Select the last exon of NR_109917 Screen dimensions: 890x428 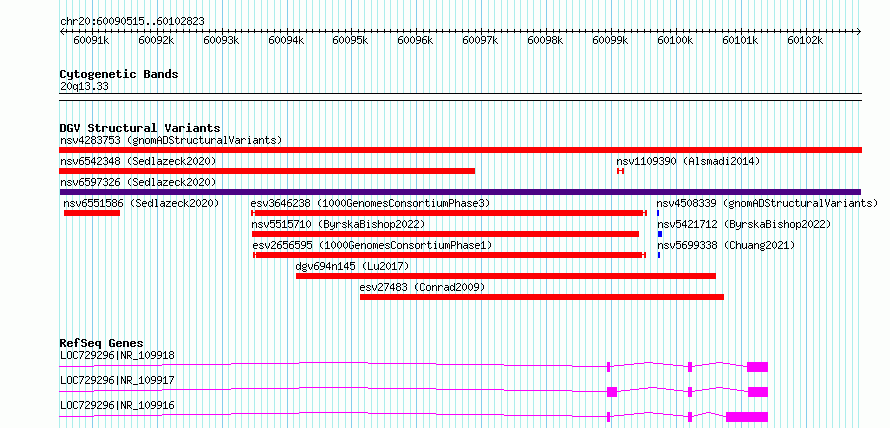point(758,392)
